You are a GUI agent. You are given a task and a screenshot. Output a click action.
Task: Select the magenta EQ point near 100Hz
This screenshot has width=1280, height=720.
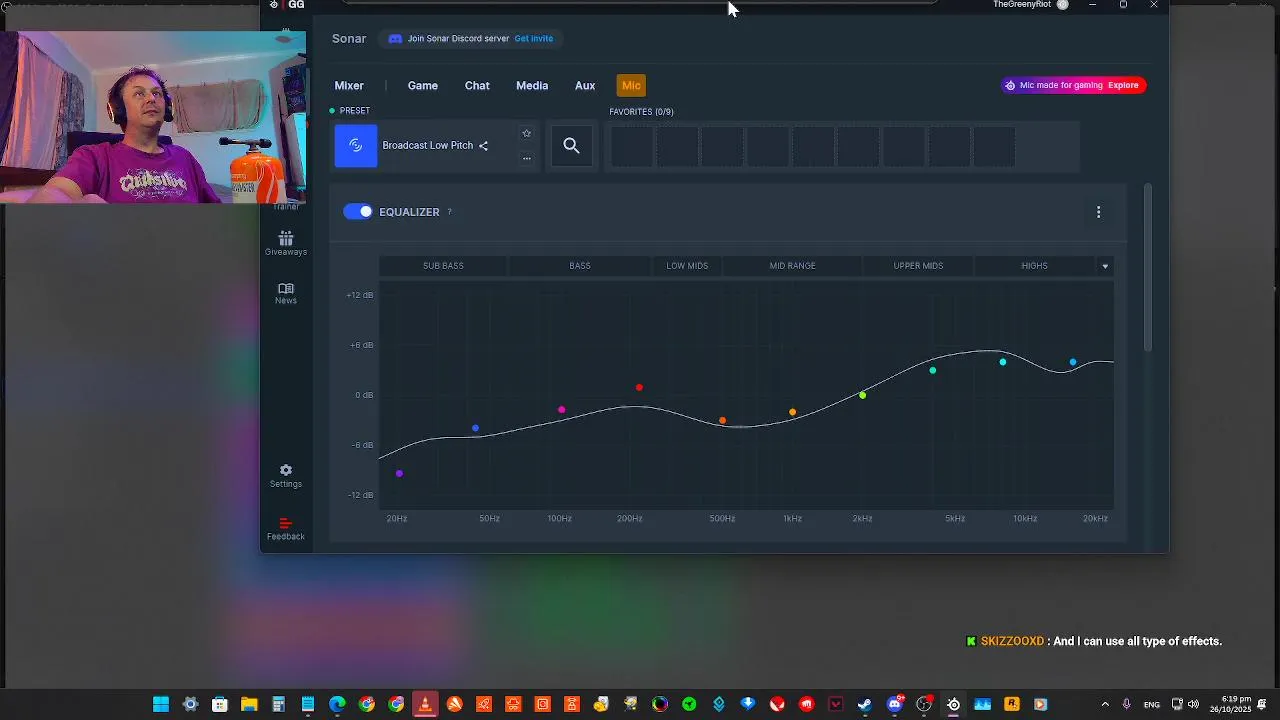click(562, 410)
